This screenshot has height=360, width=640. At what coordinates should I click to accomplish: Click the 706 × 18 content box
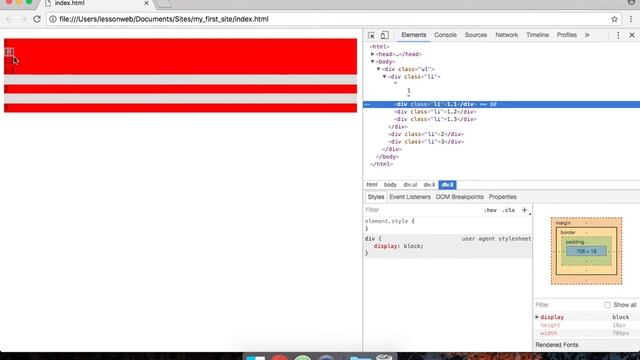pyautogui.click(x=587, y=251)
